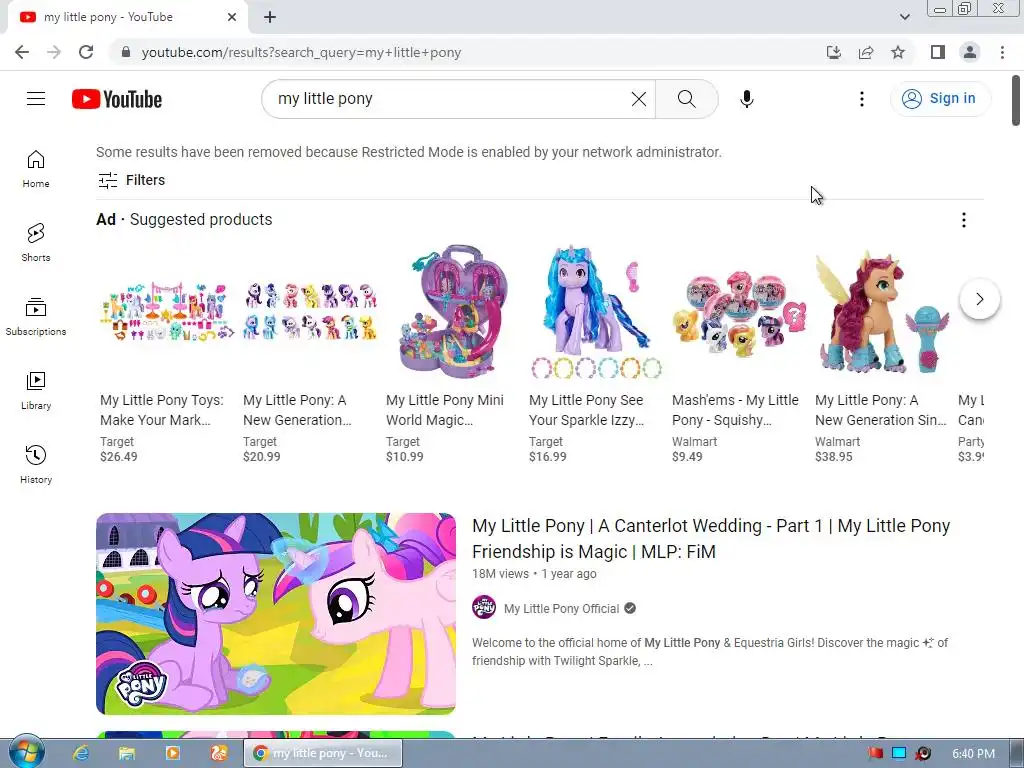The image size is (1024, 768).
Task: Click the Mash'ems - My Little Pony Squishy title
Action: pyautogui.click(x=735, y=410)
